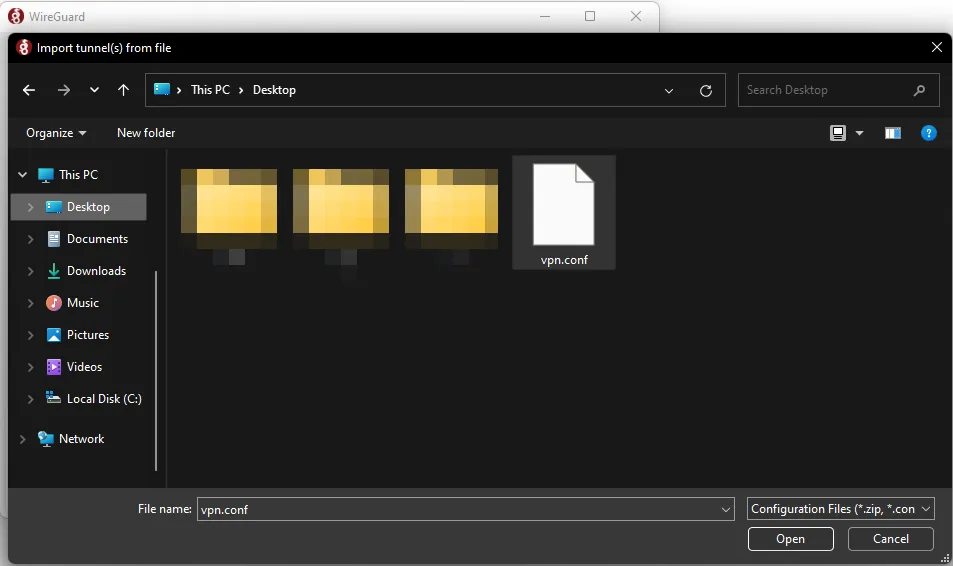Refresh the Desktop folder view
The width and height of the screenshot is (953, 566).
click(706, 91)
